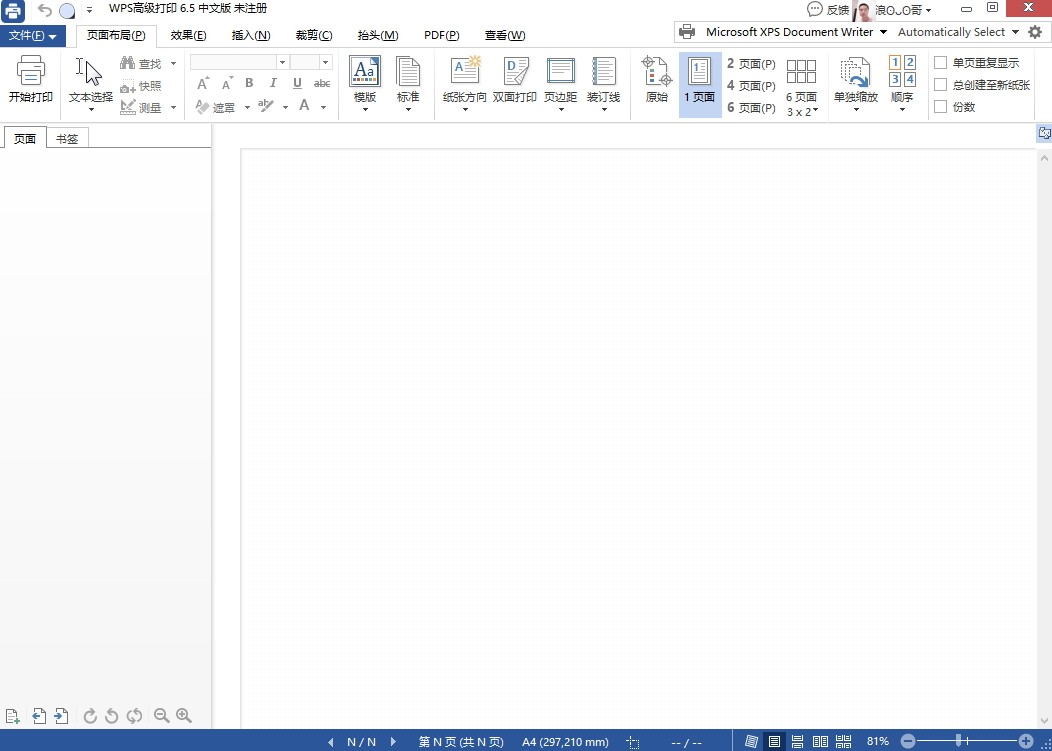Click the 查找 binoculars icon
This screenshot has width=1052, height=751.
click(127, 63)
